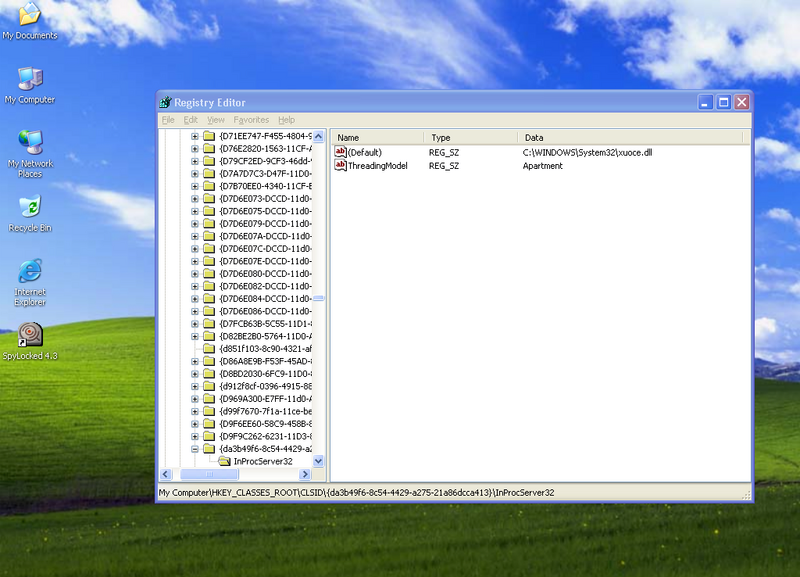Click the Type column header
This screenshot has width=800, height=577.
[x=470, y=137]
